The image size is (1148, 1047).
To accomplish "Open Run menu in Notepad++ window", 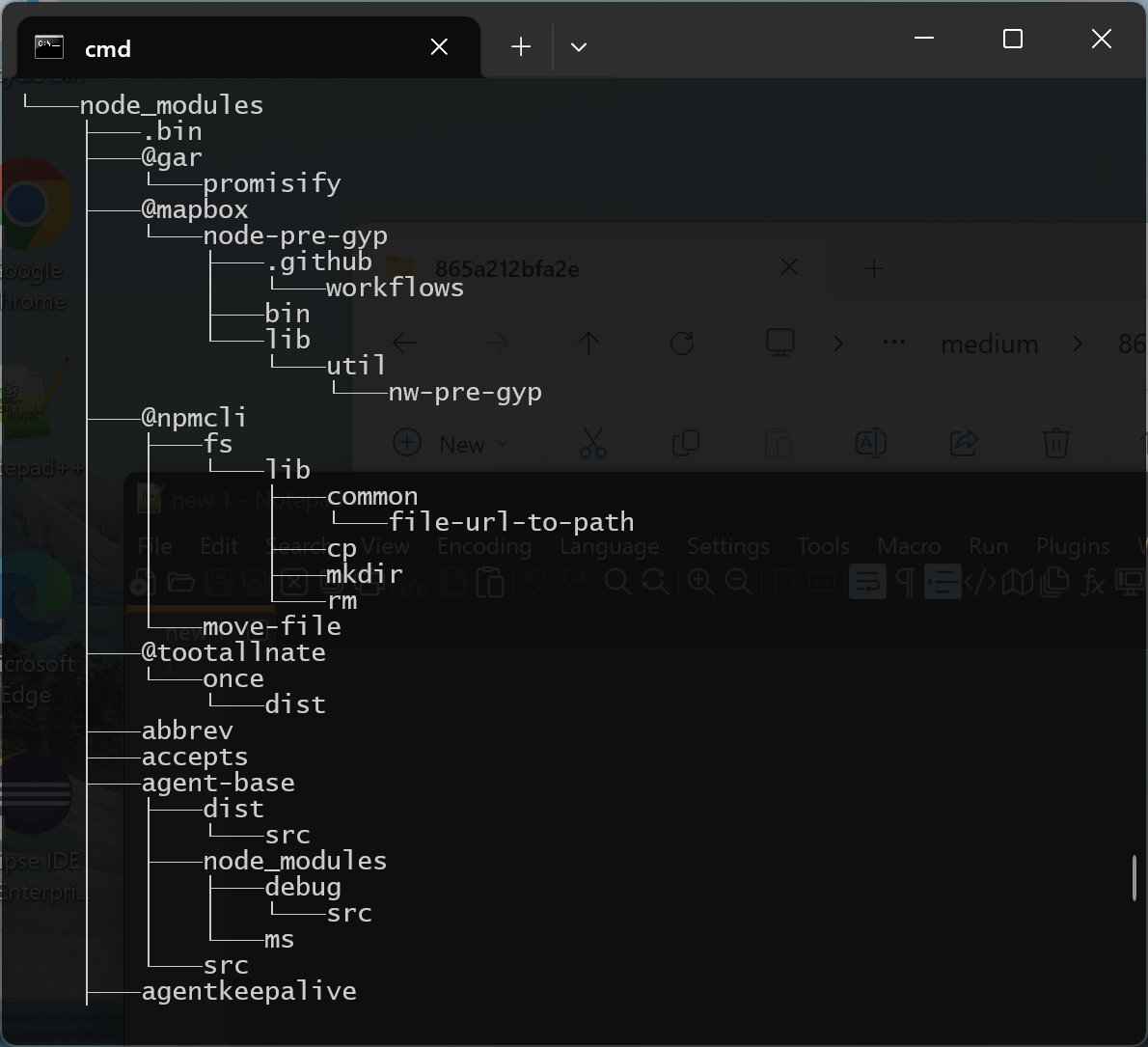I will (x=989, y=546).
